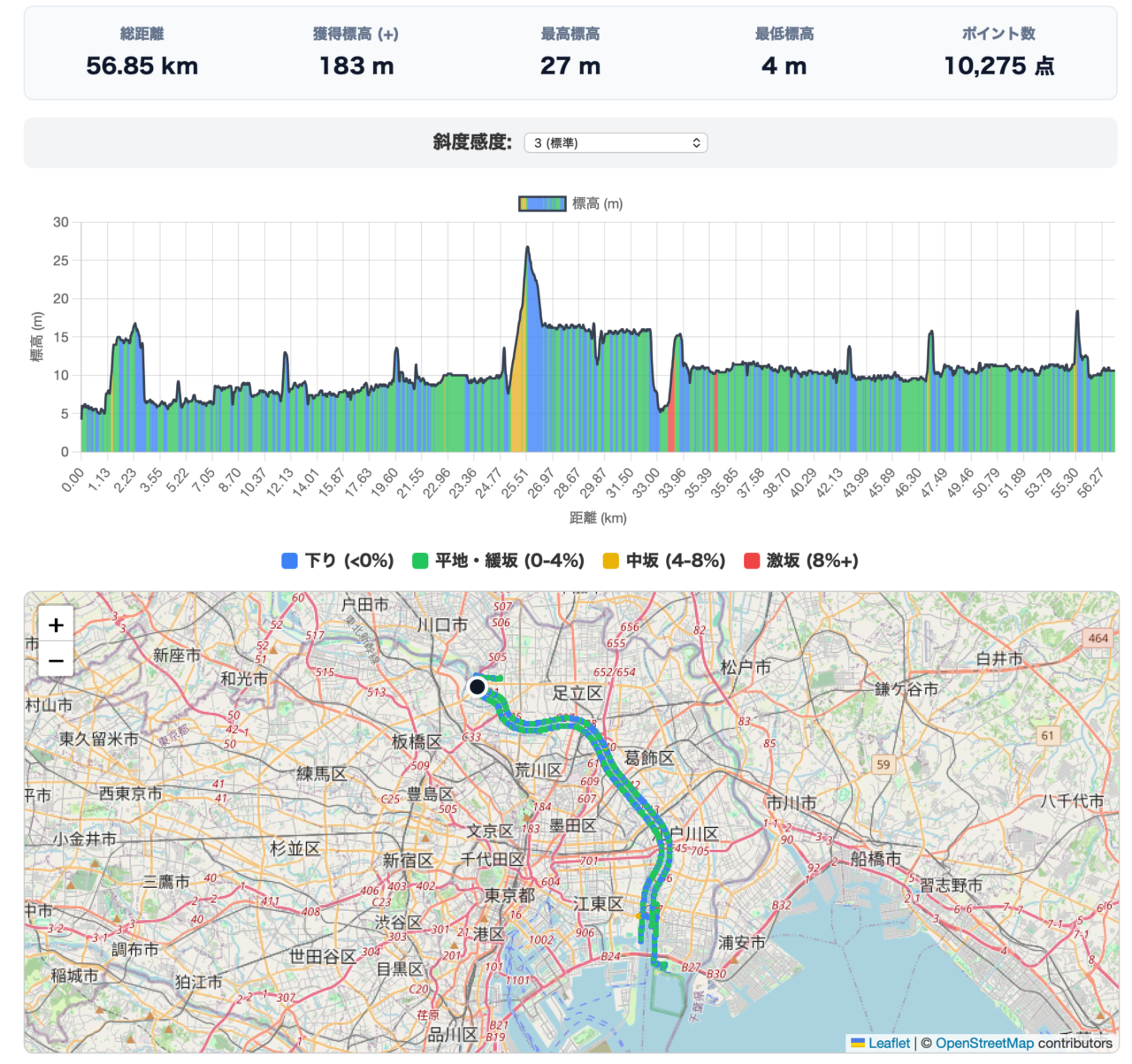Screen dimensions: 1132x1064
Task: Click the red steep slope swatch
Action: [752, 561]
